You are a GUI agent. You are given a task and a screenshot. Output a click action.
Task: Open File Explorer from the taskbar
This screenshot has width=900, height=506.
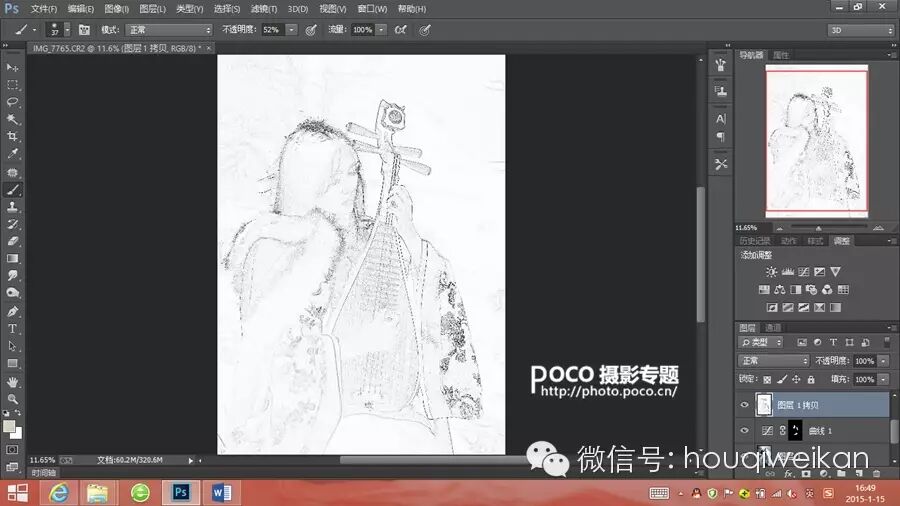98,493
